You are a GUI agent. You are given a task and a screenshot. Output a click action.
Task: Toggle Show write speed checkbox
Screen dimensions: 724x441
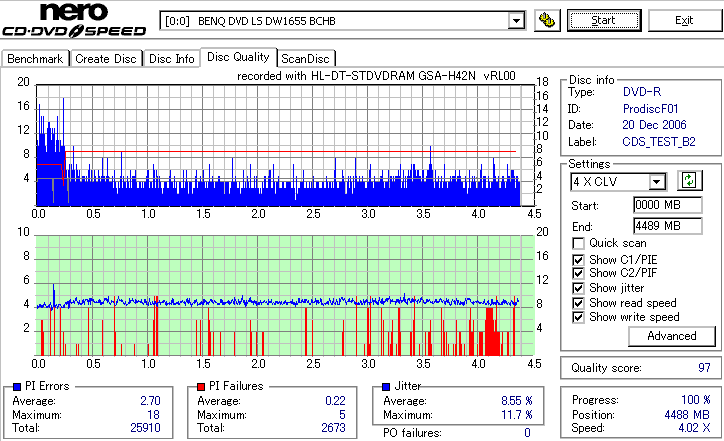coord(578,317)
